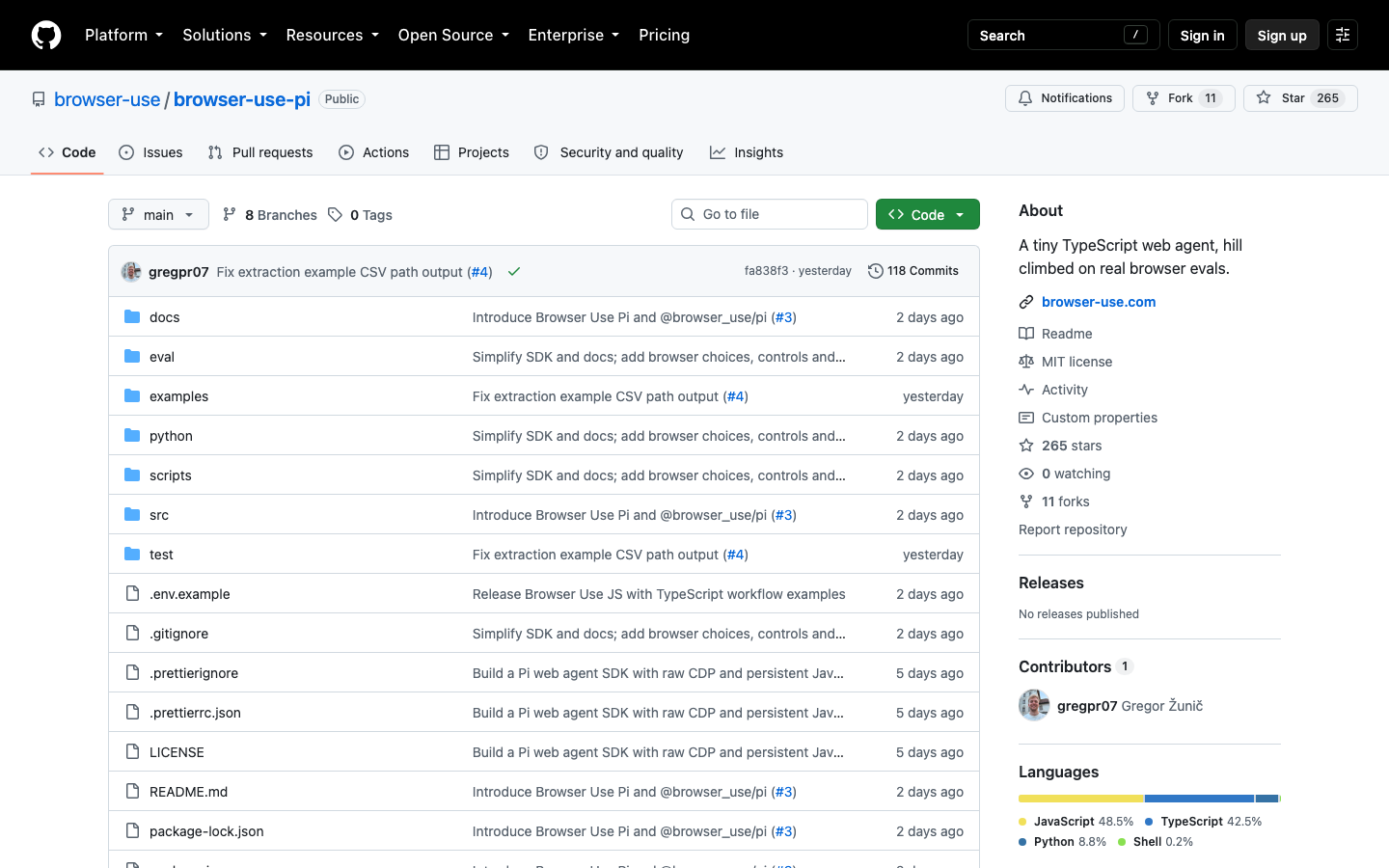Click the LICENSE file icon

click(132, 752)
